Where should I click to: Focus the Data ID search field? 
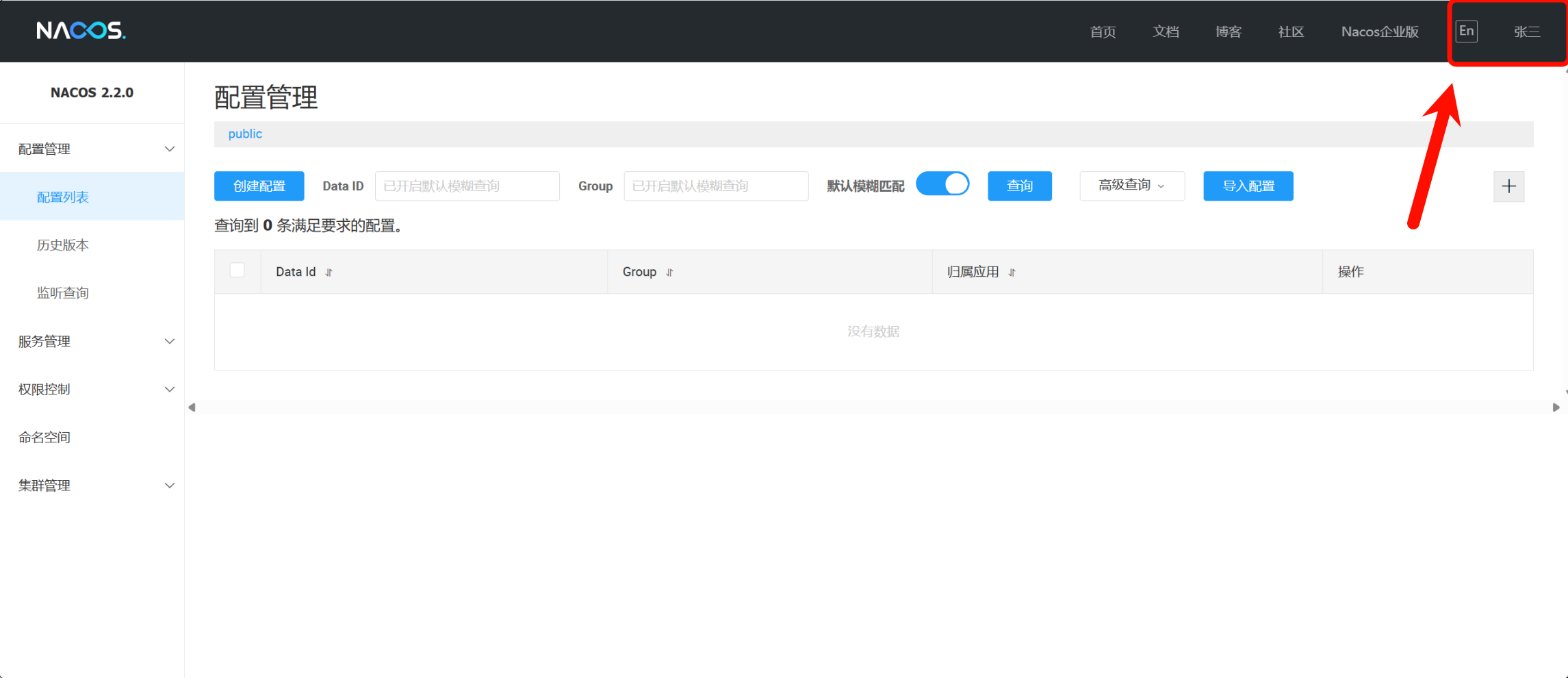click(x=467, y=186)
